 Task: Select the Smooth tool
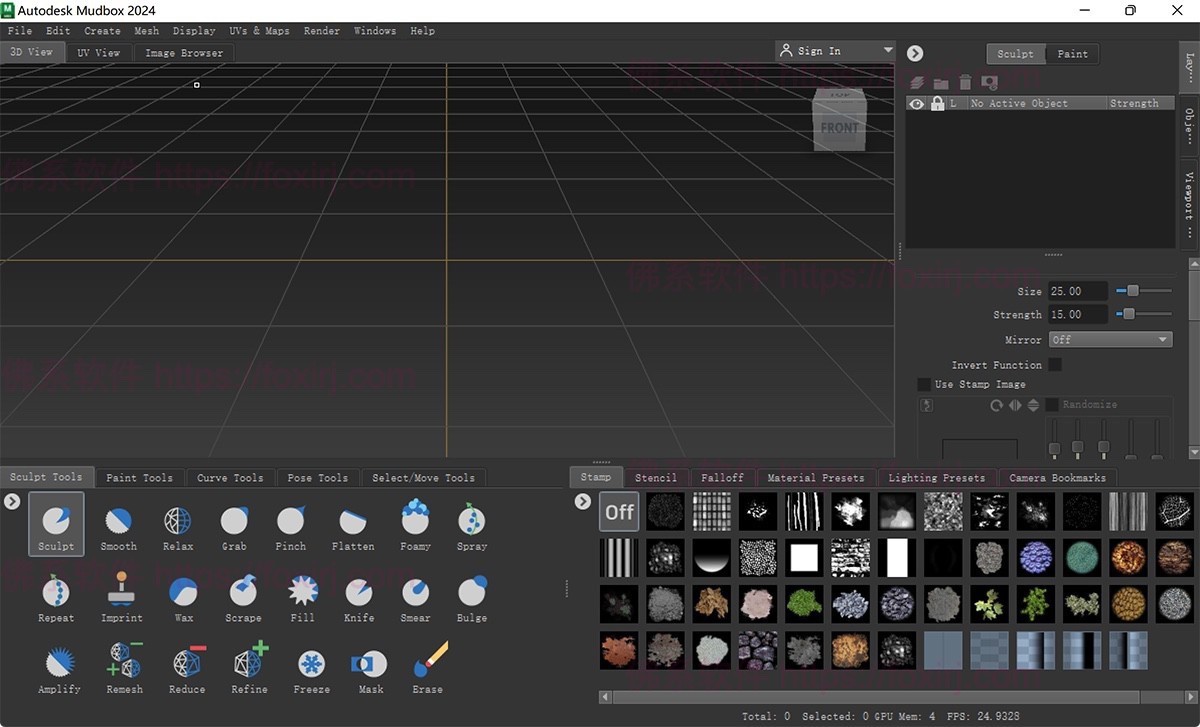(118, 523)
